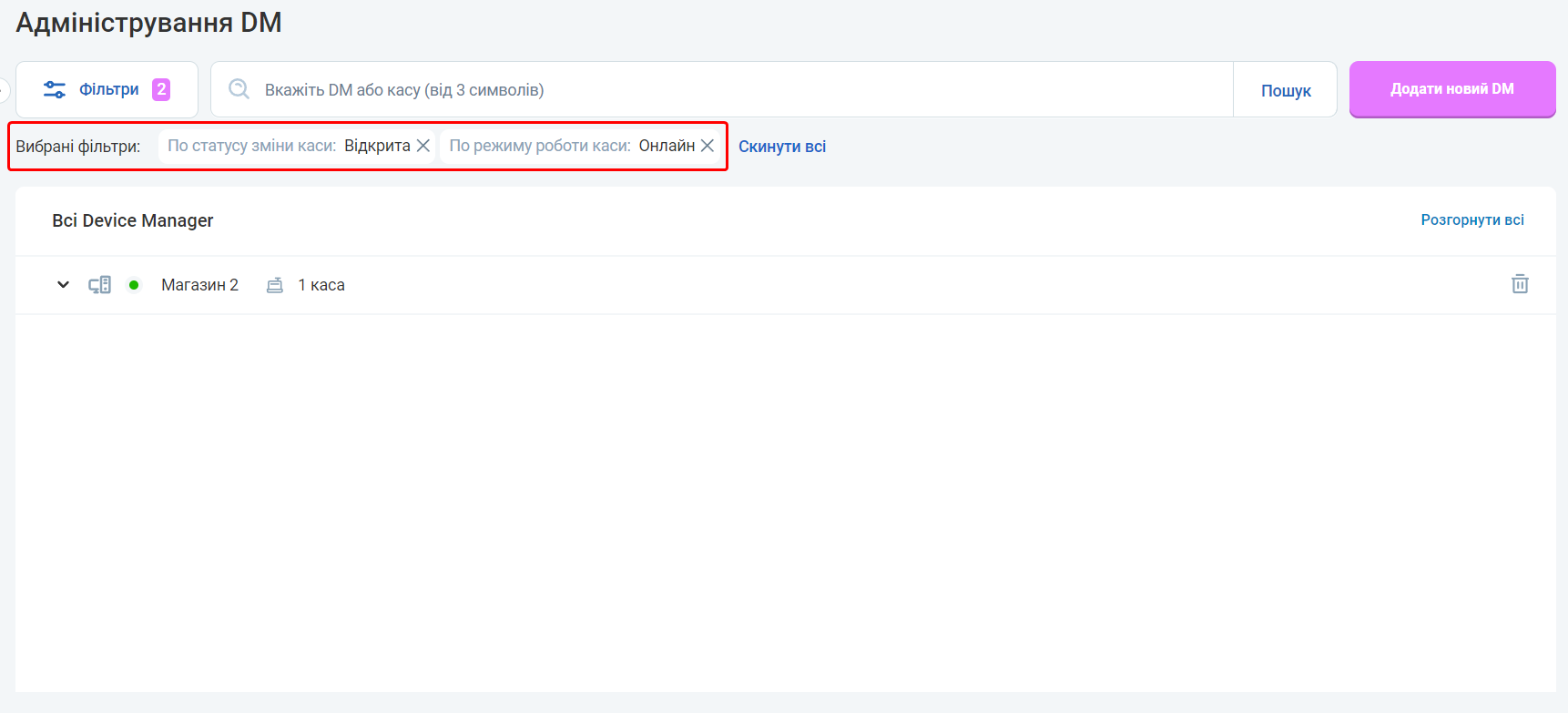Click the purple filter count badge 2
Screen dimensions: 1568x713
(x=161, y=89)
